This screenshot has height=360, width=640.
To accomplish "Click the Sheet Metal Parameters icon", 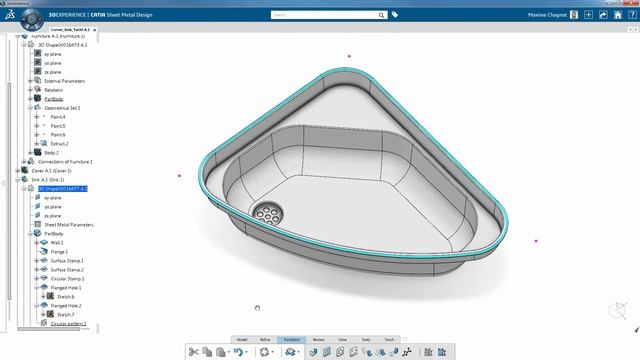I will 38,224.
